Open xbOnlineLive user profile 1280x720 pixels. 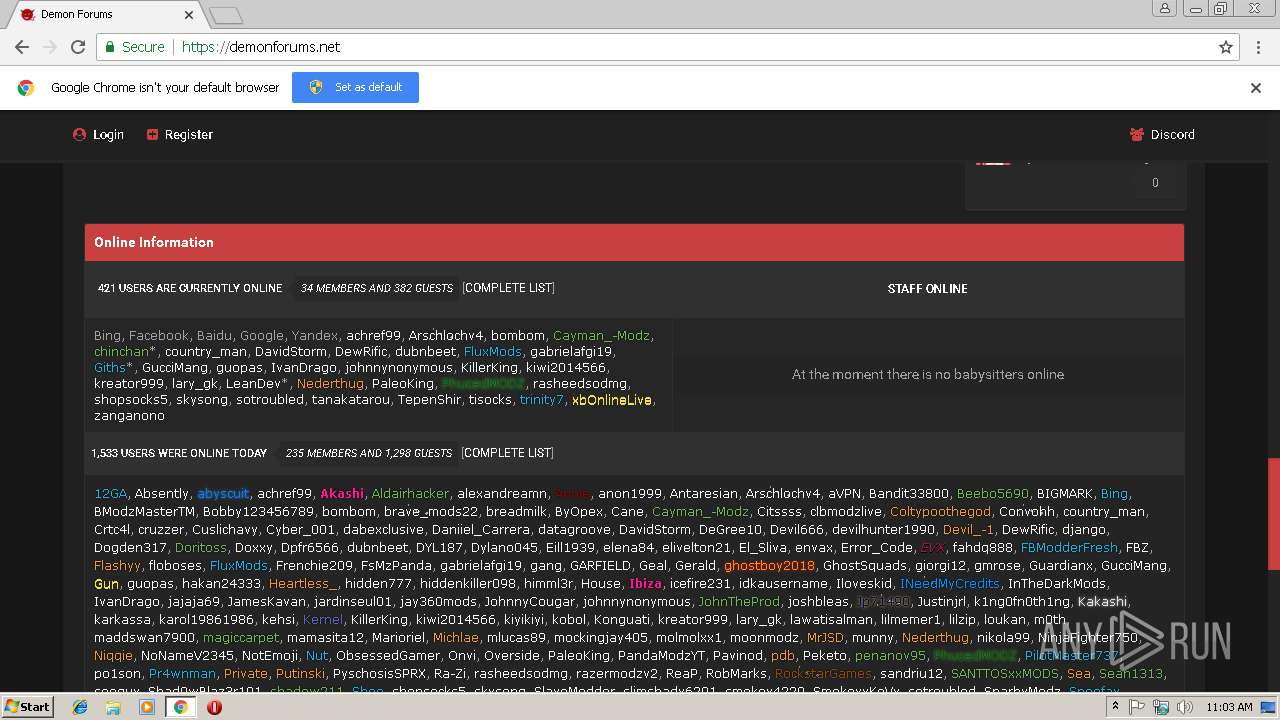[612, 400]
